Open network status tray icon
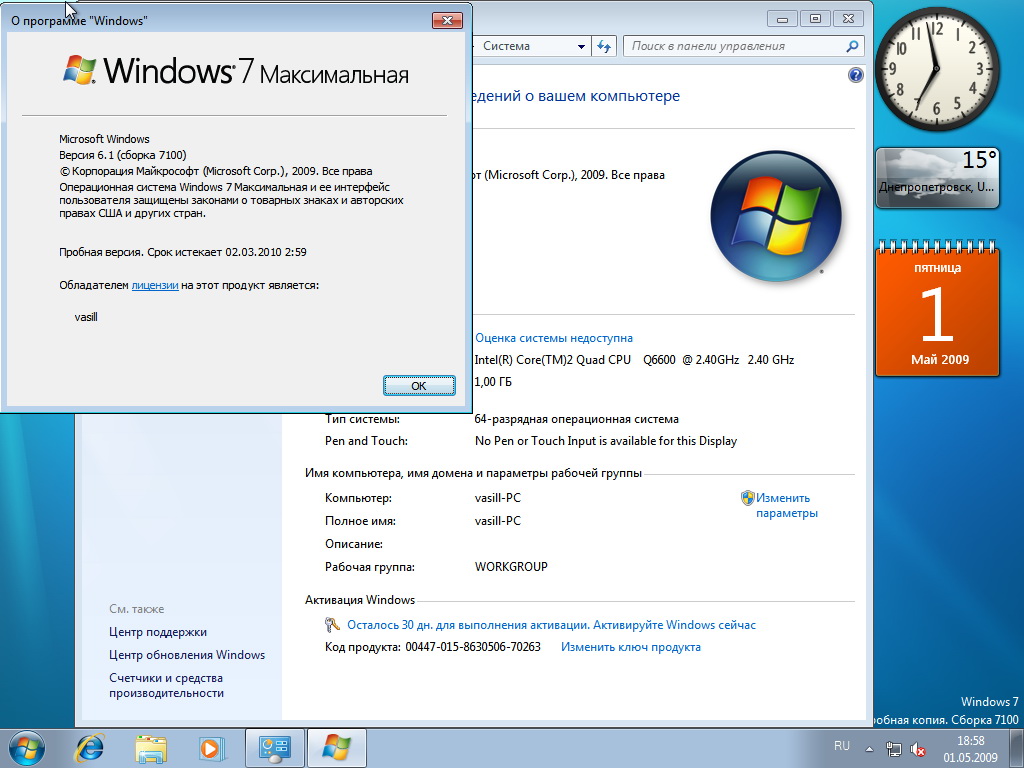Screen dimensions: 1024x768 [x=893, y=749]
